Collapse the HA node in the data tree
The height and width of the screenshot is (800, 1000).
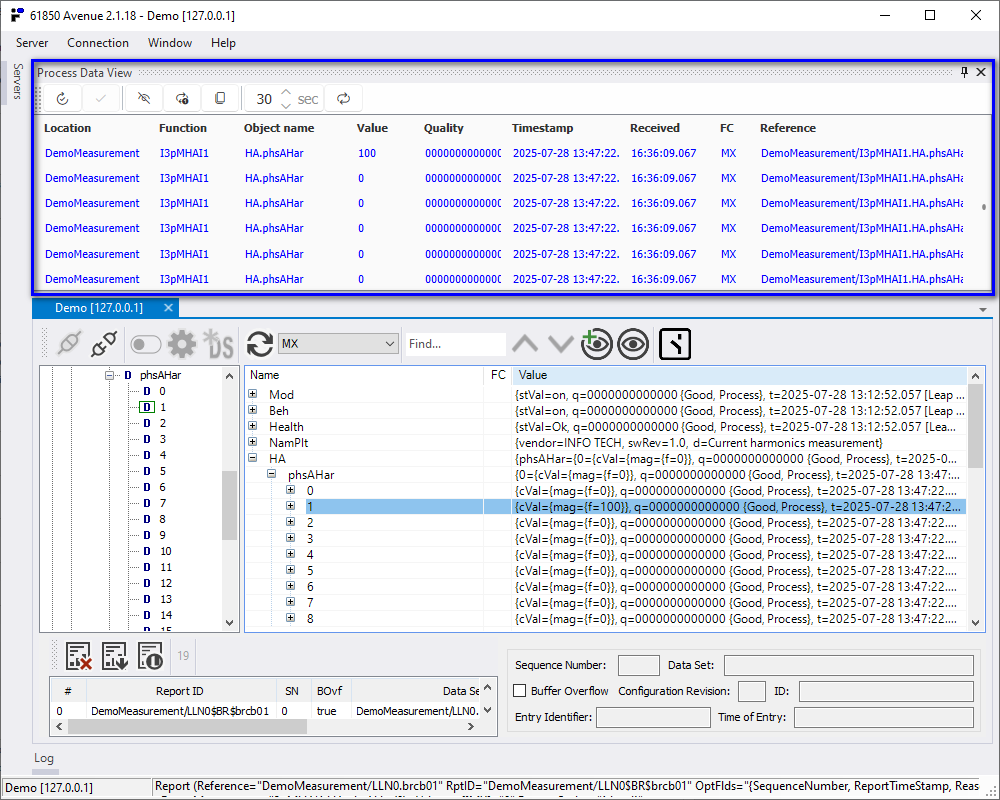[253, 459]
